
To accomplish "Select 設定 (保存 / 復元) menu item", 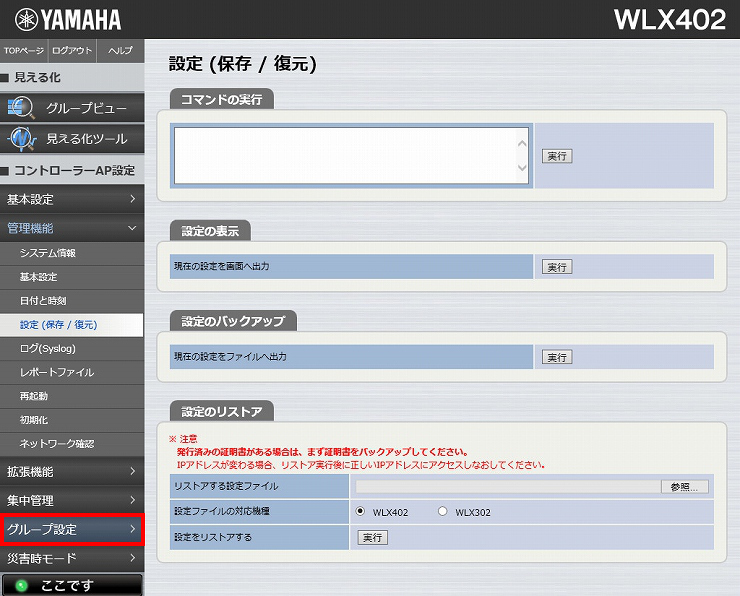I will pos(72,325).
